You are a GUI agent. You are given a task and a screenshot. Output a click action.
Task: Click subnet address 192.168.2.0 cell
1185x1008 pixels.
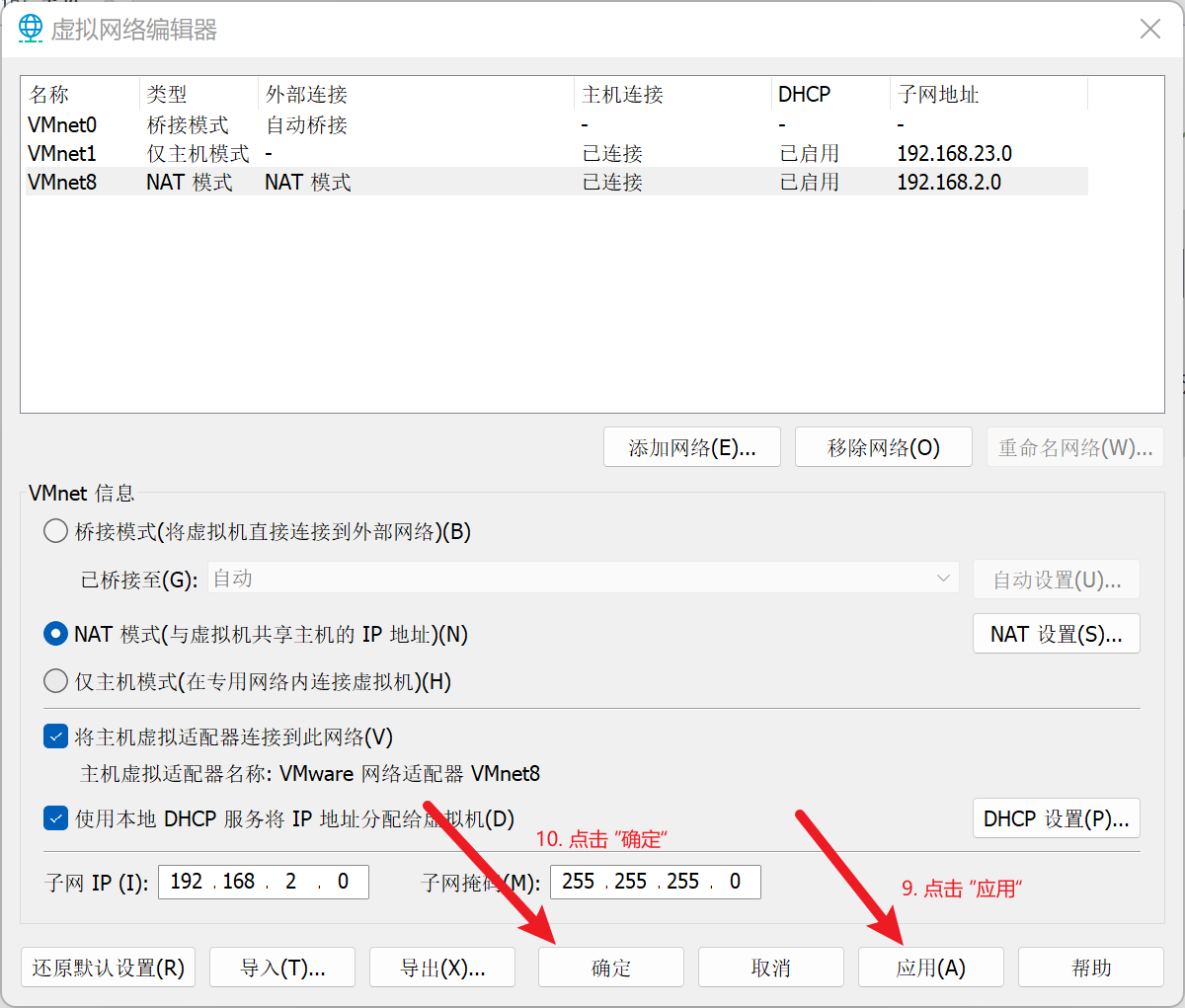(949, 182)
